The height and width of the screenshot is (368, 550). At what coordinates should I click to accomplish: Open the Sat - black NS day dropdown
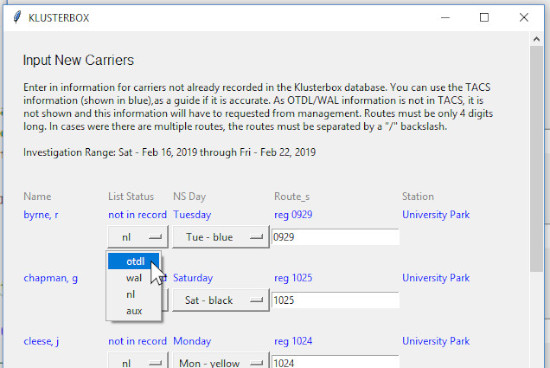coord(221,300)
